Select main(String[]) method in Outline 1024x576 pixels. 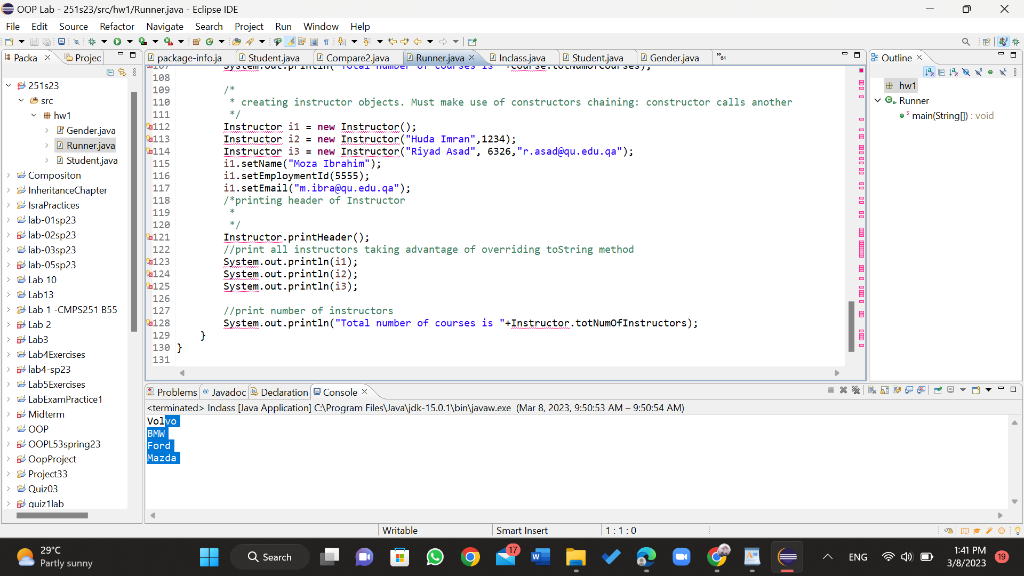click(x=946, y=116)
